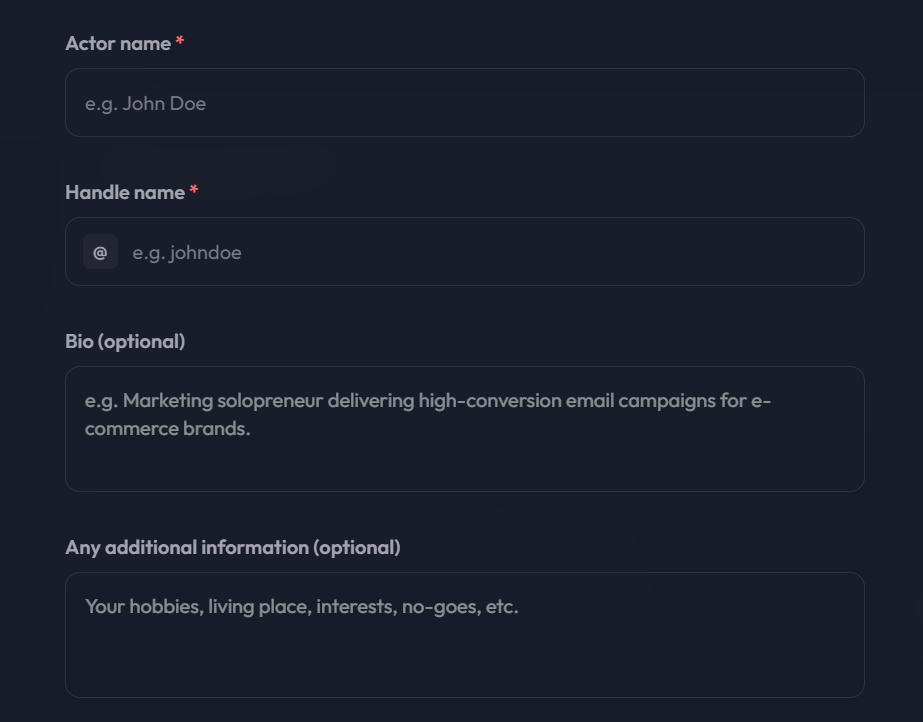The image size is (923, 722).
Task: Click the "commerce brands." placeholder line in Bio
Action: (x=168, y=428)
